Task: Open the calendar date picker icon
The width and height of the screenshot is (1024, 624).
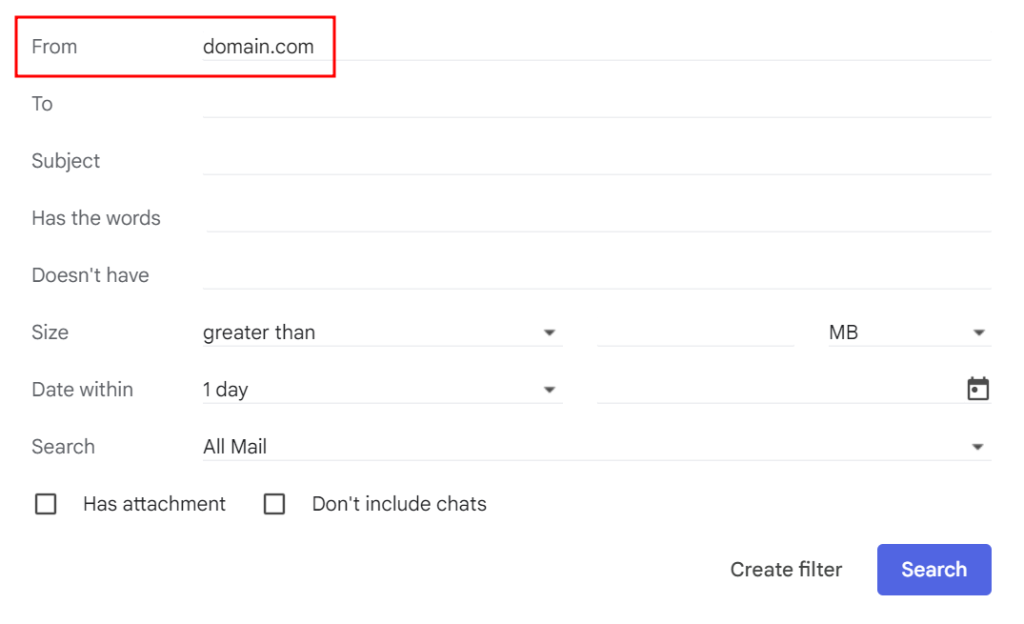Action: pyautogui.click(x=977, y=389)
